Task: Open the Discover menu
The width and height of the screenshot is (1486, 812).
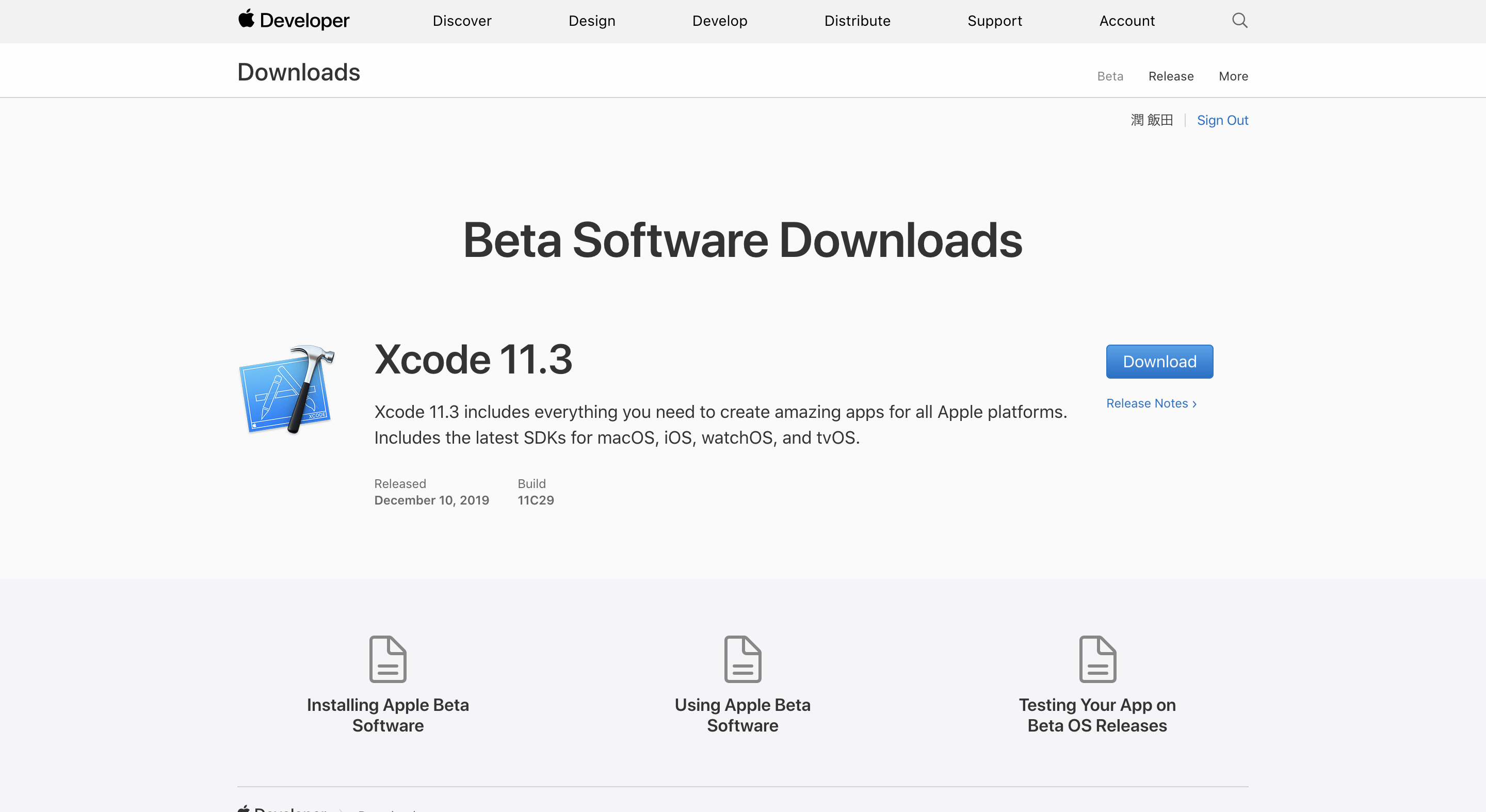Action: [462, 21]
